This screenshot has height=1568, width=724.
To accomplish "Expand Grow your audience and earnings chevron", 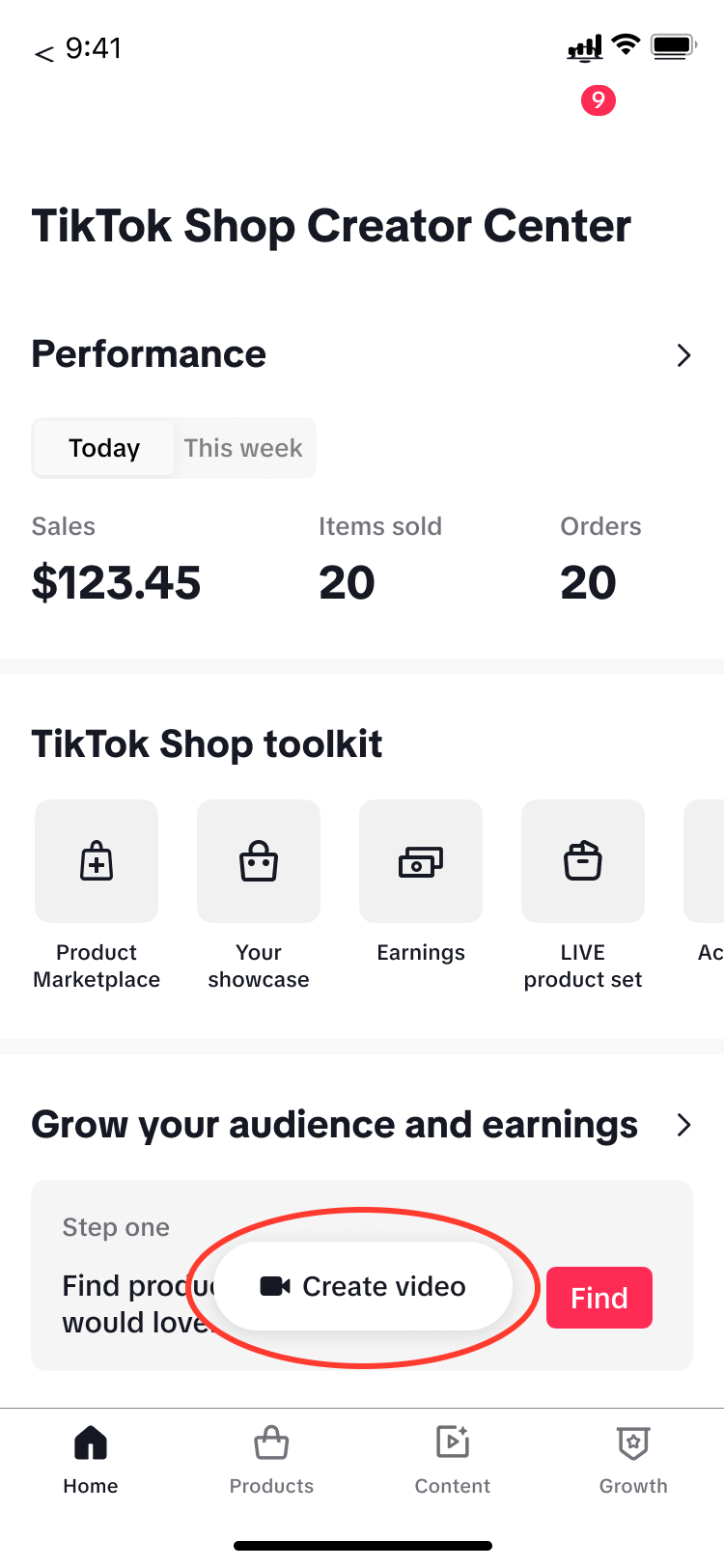I will 683,1125.
